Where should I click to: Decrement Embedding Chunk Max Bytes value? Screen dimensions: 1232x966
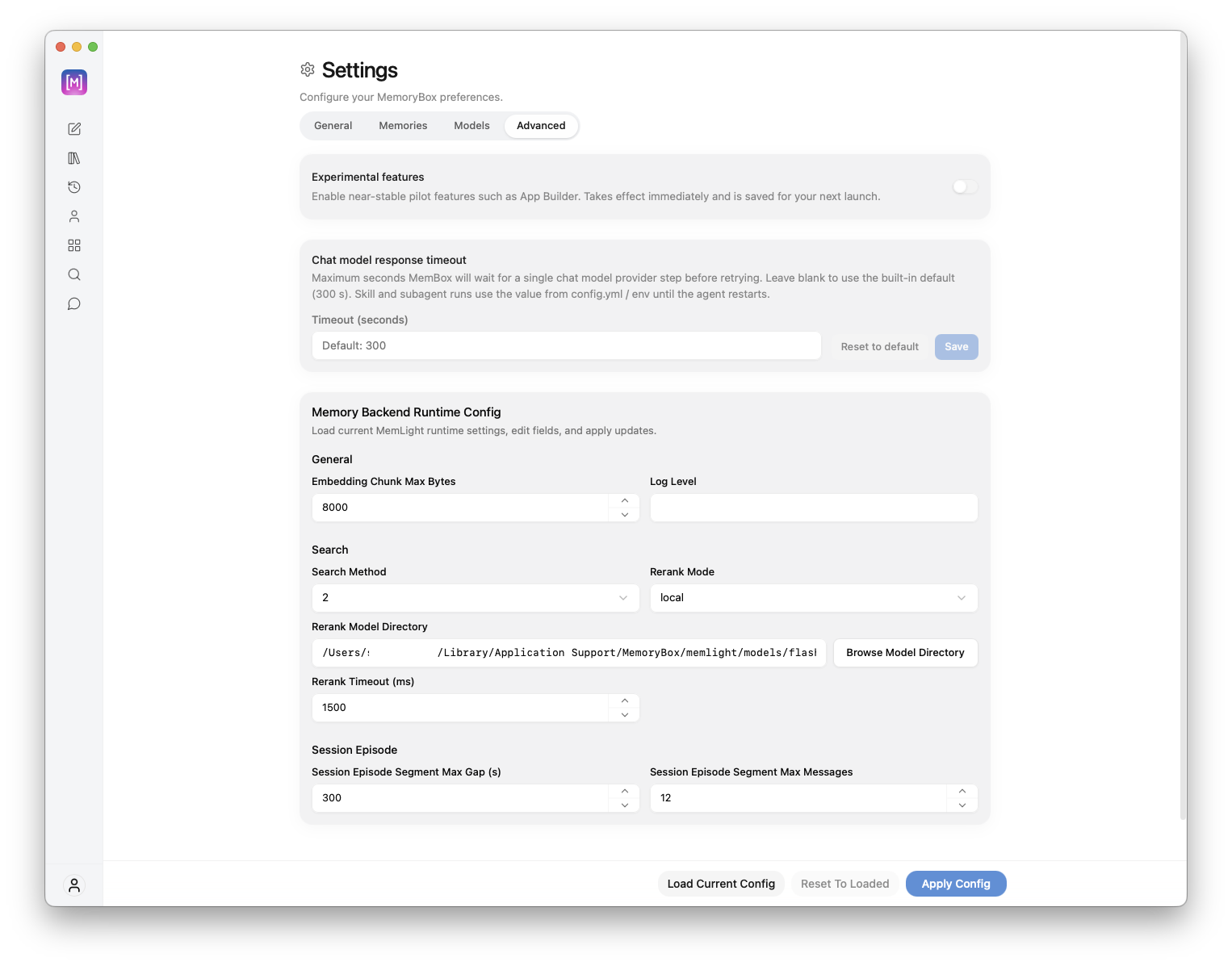pos(625,515)
